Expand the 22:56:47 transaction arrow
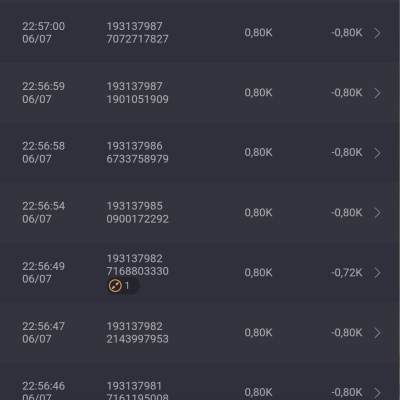This screenshot has height=400, width=400. click(377, 333)
